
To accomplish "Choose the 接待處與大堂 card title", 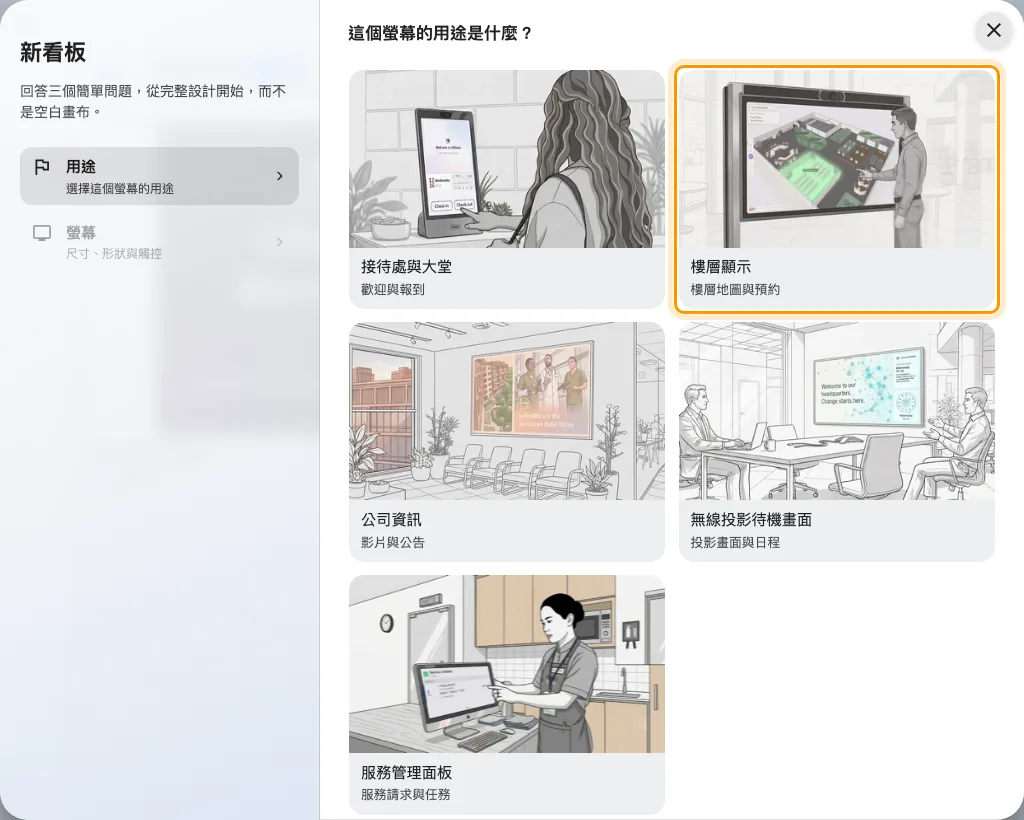I will click(x=406, y=266).
